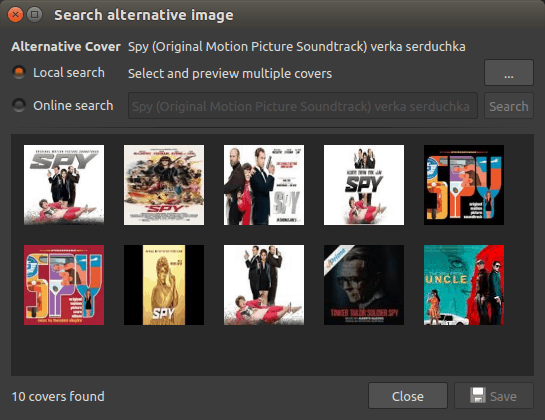Select the black retro orange SPY cover
This screenshot has width=545, height=420.
click(x=464, y=185)
